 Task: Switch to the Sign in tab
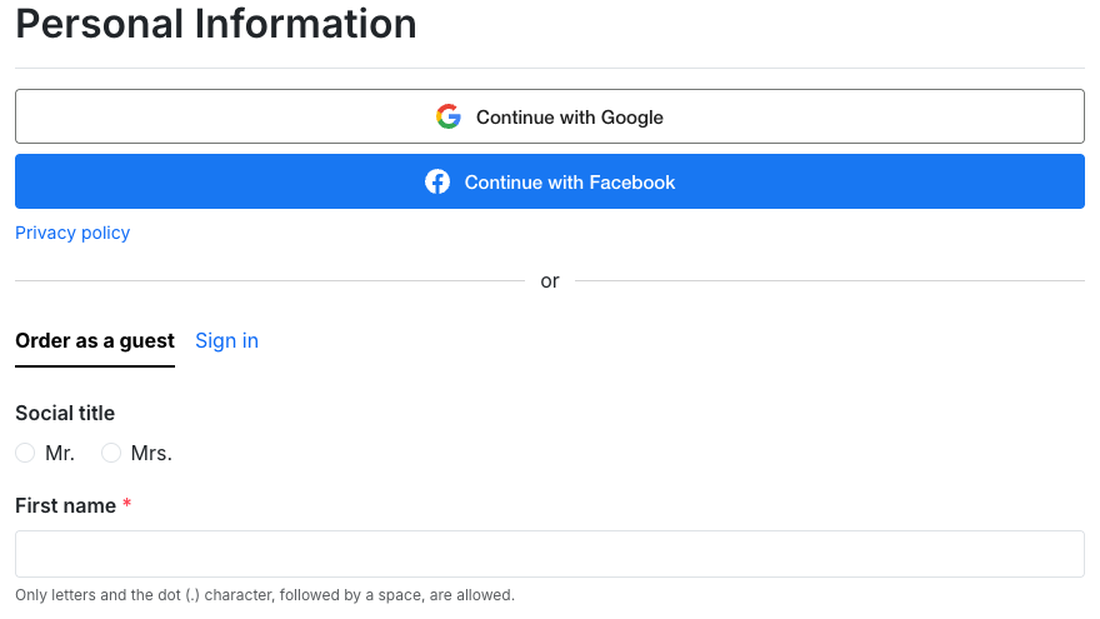pyautogui.click(x=227, y=341)
